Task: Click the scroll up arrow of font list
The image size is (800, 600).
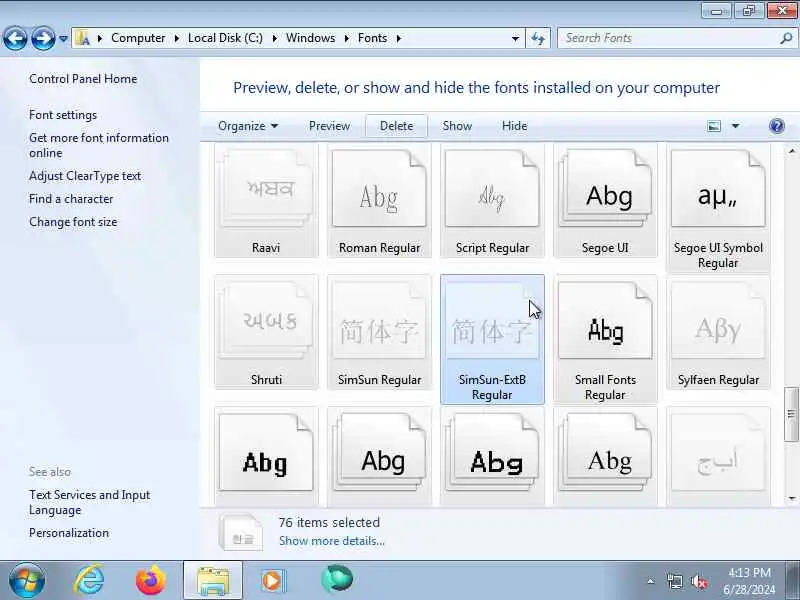Action: pyautogui.click(x=792, y=152)
